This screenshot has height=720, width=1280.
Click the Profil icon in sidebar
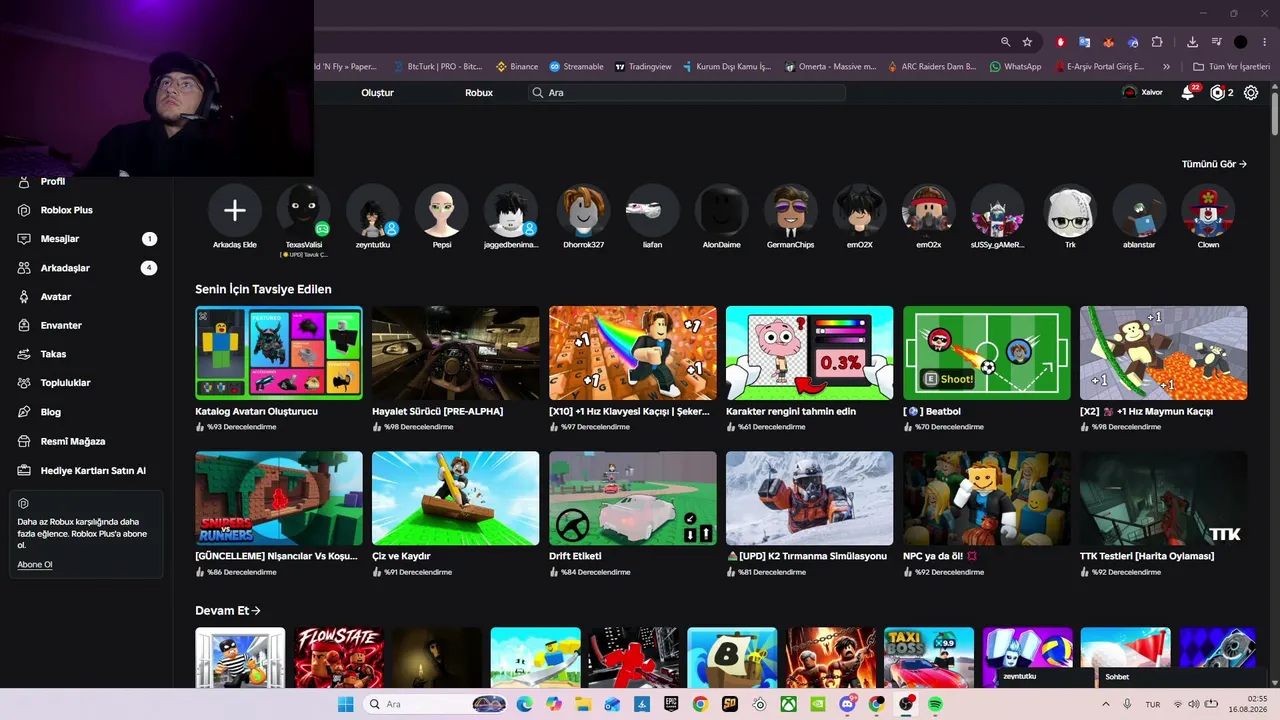click(24, 182)
